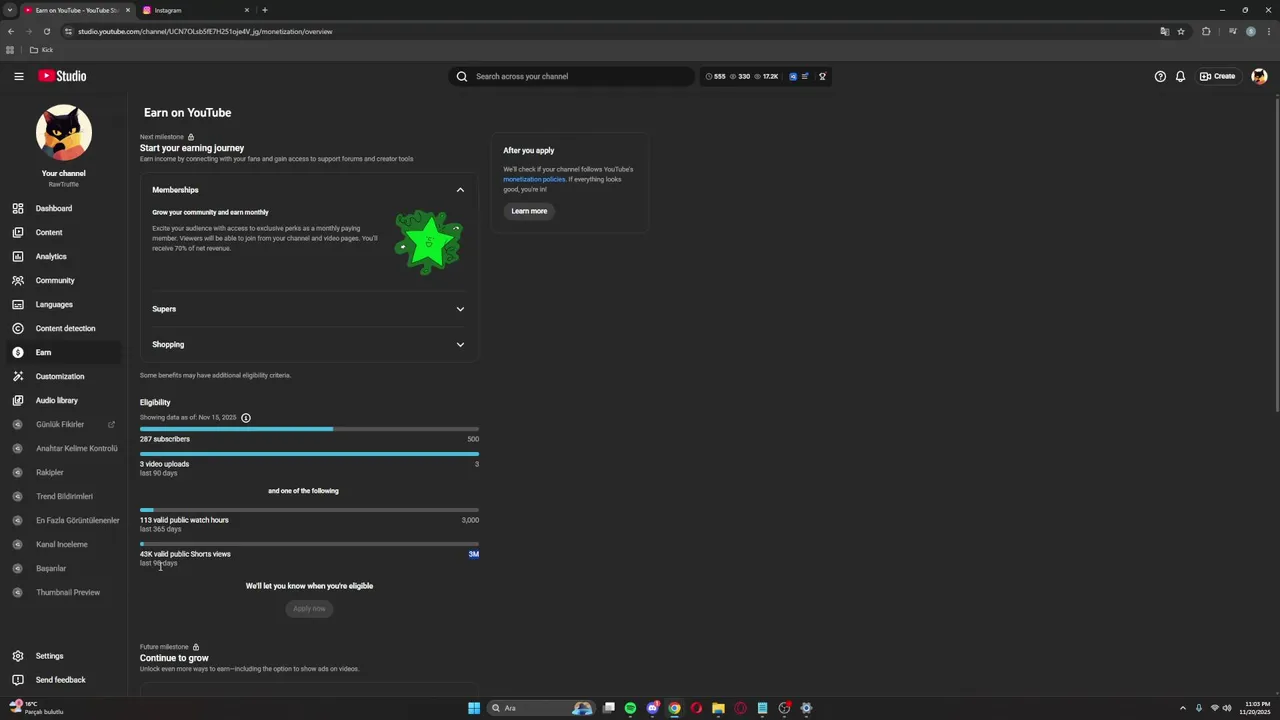The height and width of the screenshot is (720, 1280).
Task: Open the Kick bookmark folder
Action: 41,50
